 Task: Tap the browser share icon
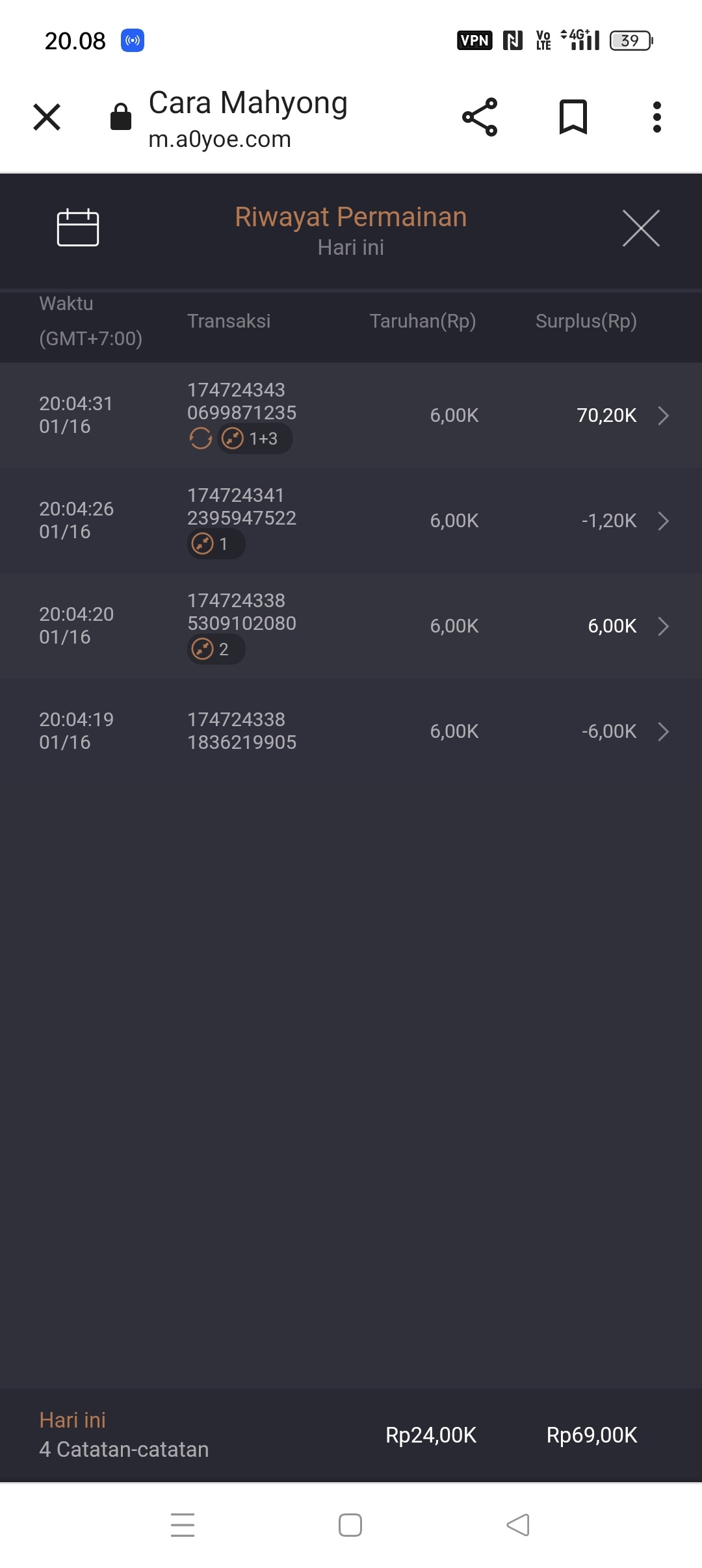coord(480,118)
